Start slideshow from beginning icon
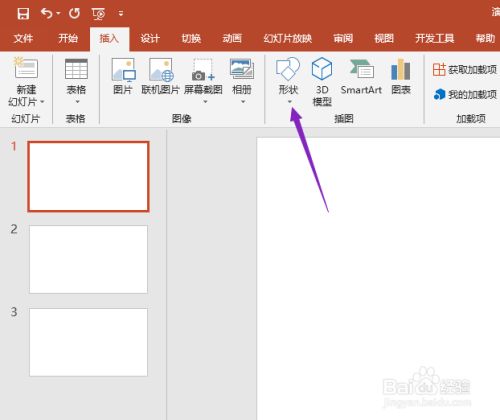Screen dimensions: 500x420 click(x=98, y=14)
